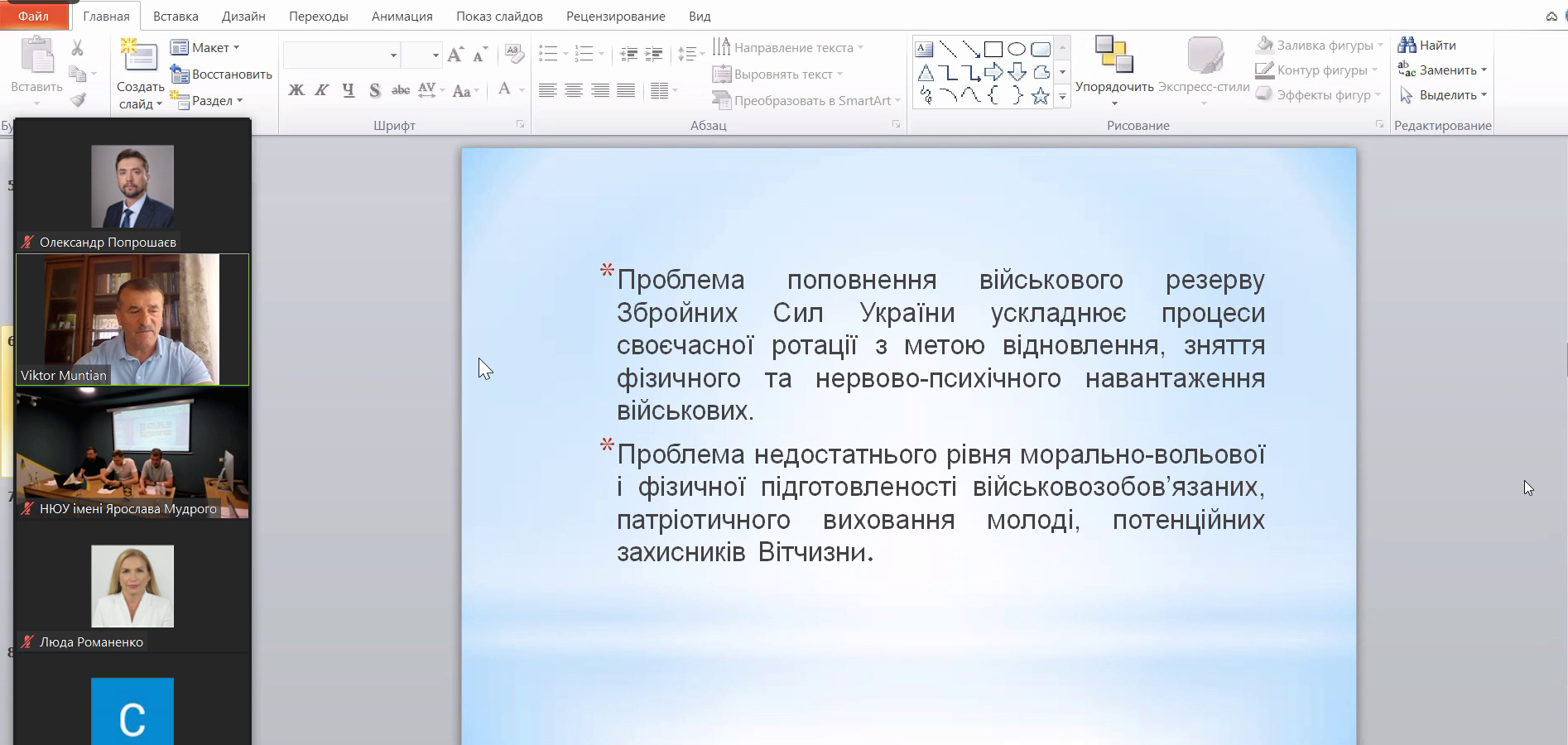Click the Paste (Вставить) clipboard icon
This screenshot has height=745, width=1568.
coord(36,56)
